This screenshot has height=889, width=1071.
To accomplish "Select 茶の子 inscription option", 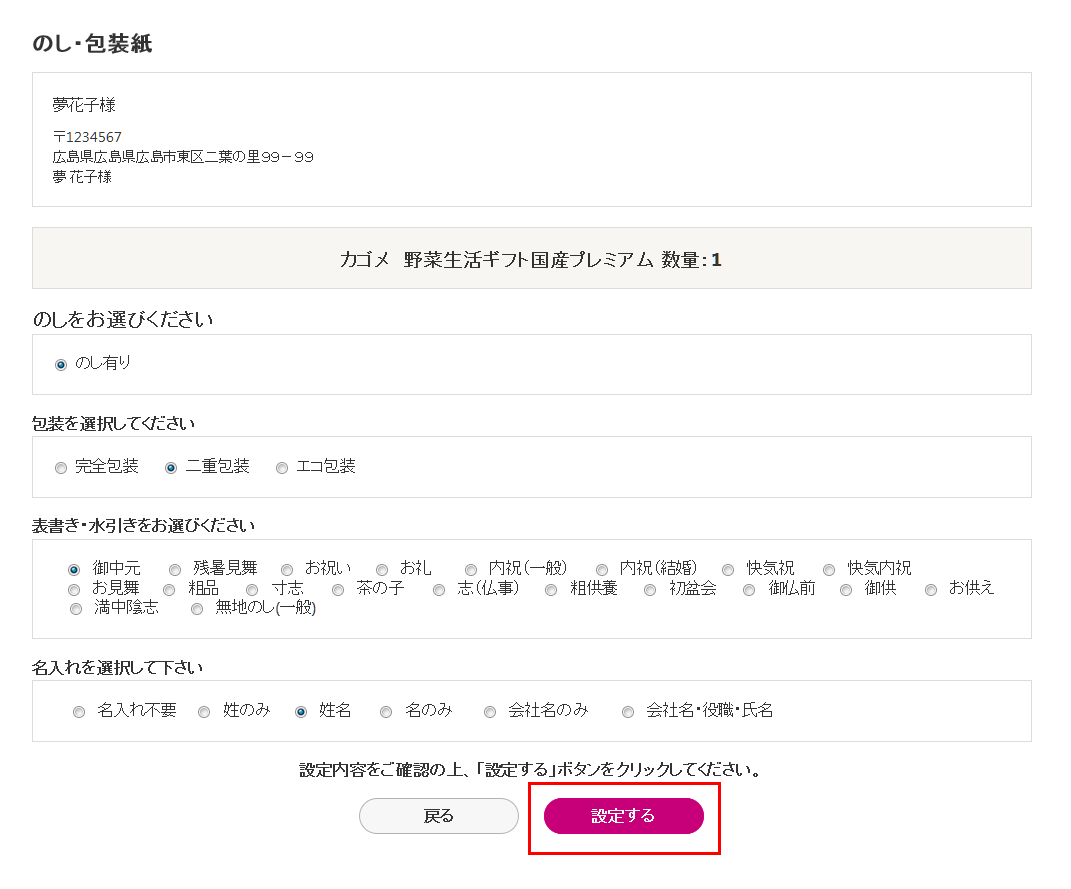I will coord(338,590).
